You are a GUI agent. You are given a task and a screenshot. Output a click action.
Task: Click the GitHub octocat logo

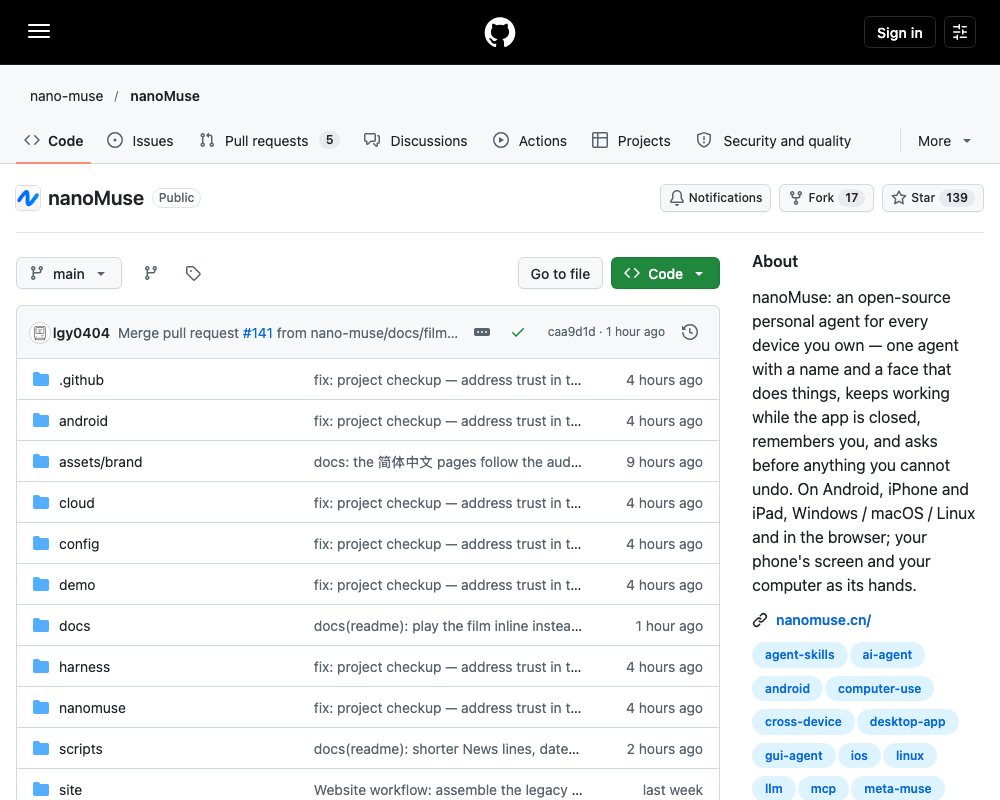(x=499, y=32)
